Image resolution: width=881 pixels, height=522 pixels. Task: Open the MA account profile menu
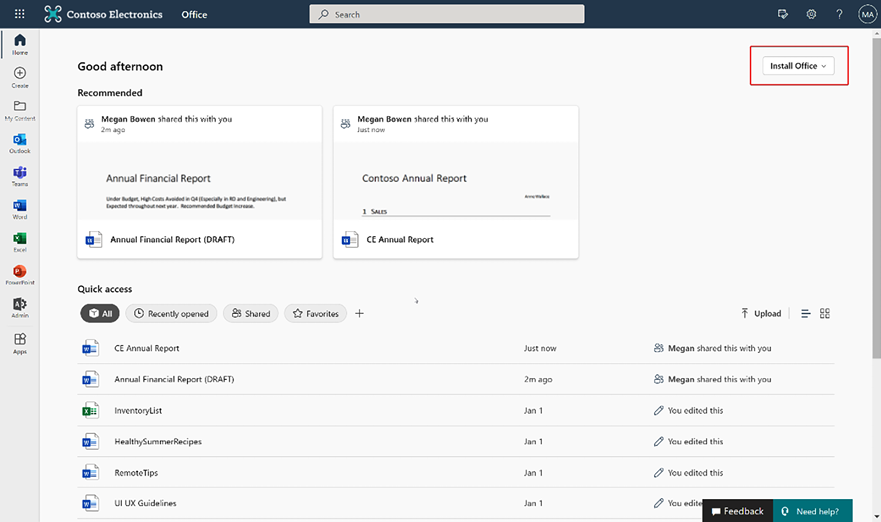(868, 14)
